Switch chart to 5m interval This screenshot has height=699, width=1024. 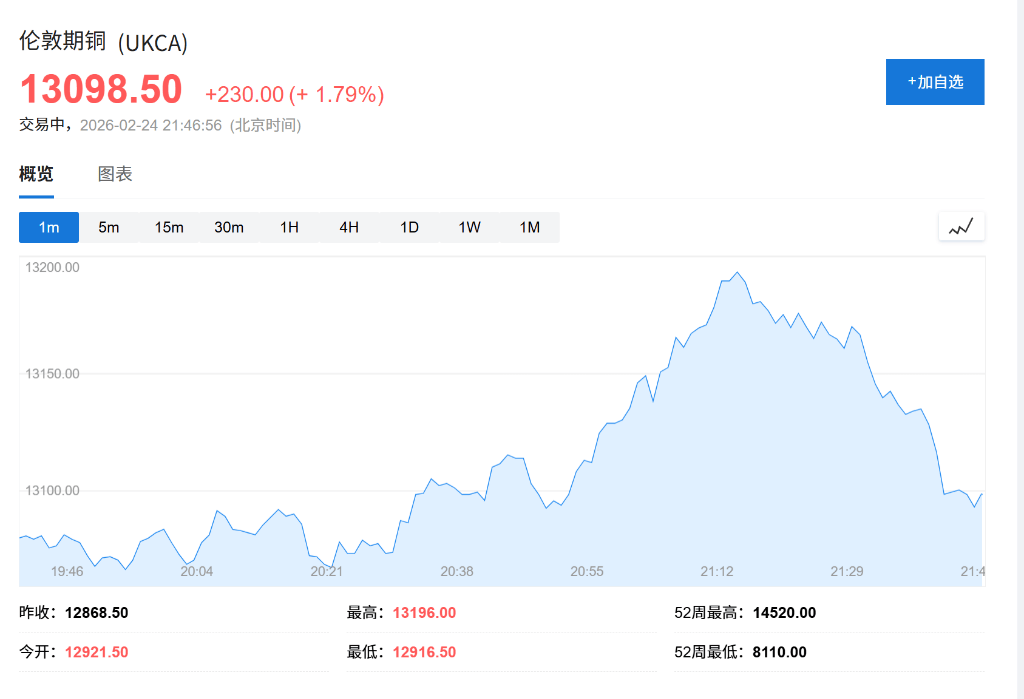pos(109,227)
